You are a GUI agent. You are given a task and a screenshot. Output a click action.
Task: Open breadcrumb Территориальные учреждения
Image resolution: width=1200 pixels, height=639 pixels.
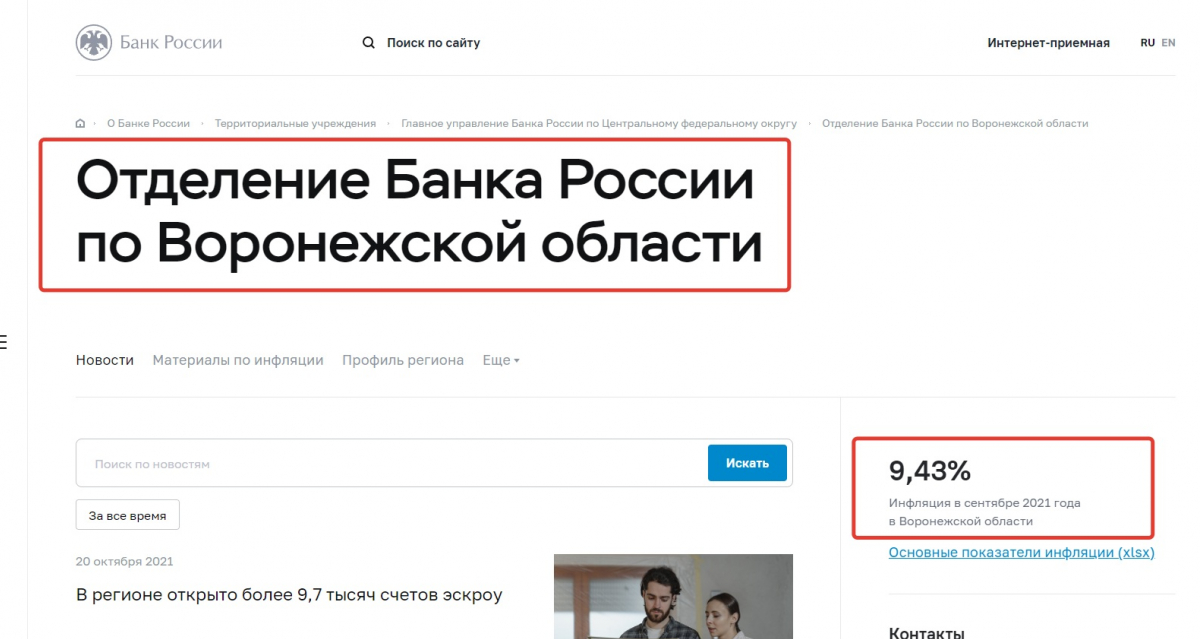295,123
